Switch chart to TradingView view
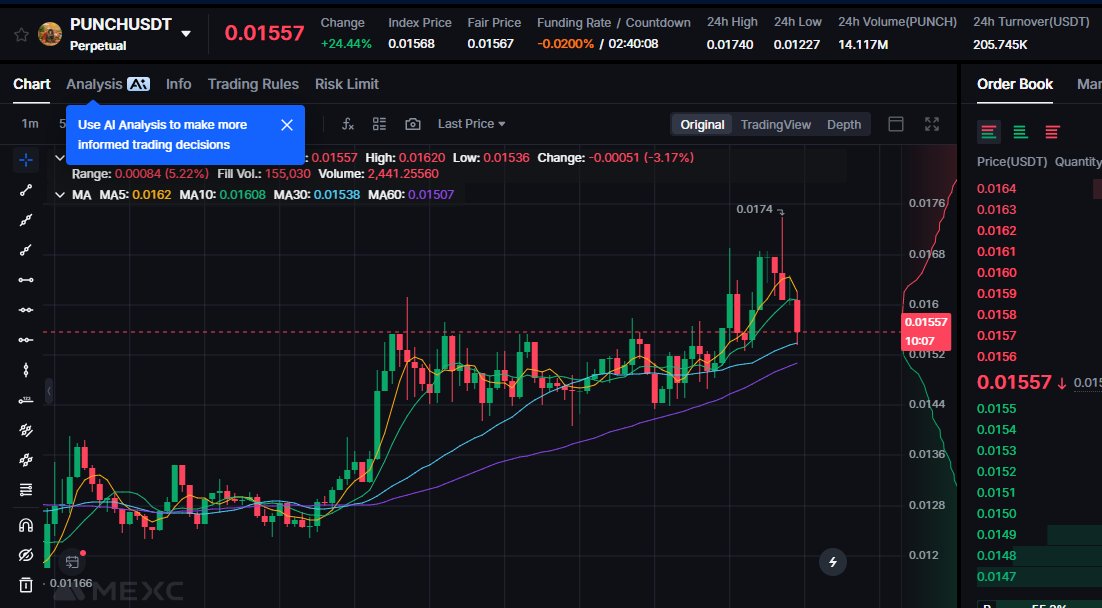Image resolution: width=1102 pixels, height=608 pixels. click(x=776, y=124)
